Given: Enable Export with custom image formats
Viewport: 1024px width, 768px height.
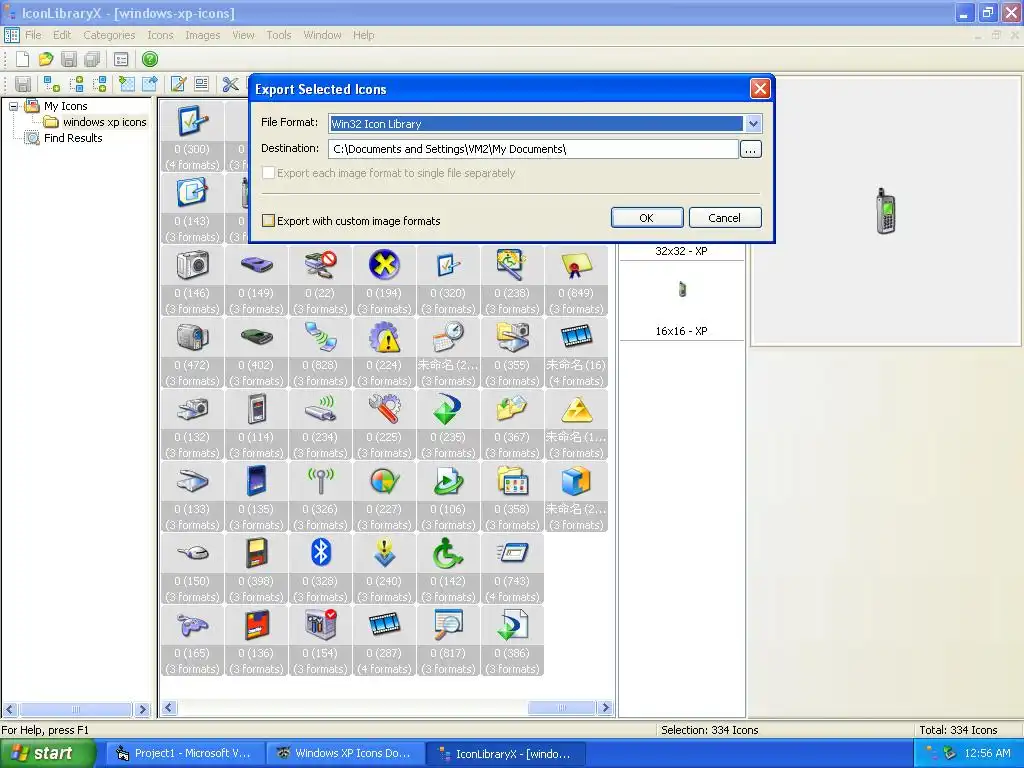Looking at the screenshot, I should (x=268, y=221).
